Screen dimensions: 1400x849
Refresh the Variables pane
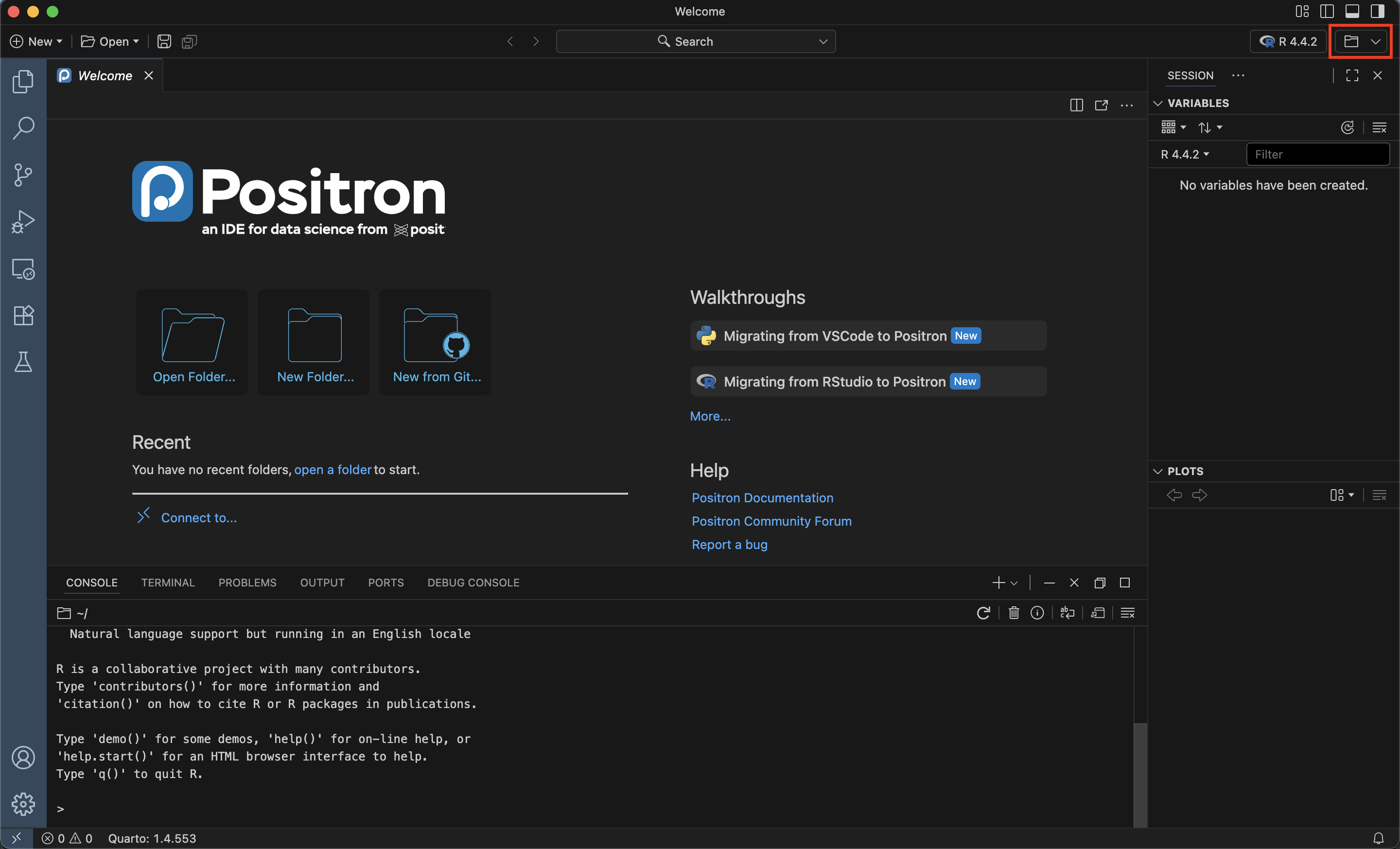pyautogui.click(x=1347, y=127)
